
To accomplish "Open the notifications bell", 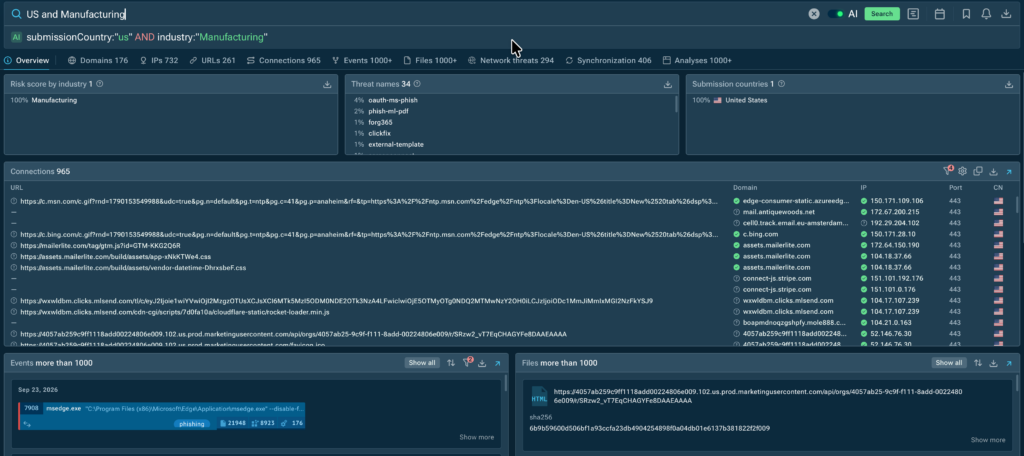I will tap(986, 14).
